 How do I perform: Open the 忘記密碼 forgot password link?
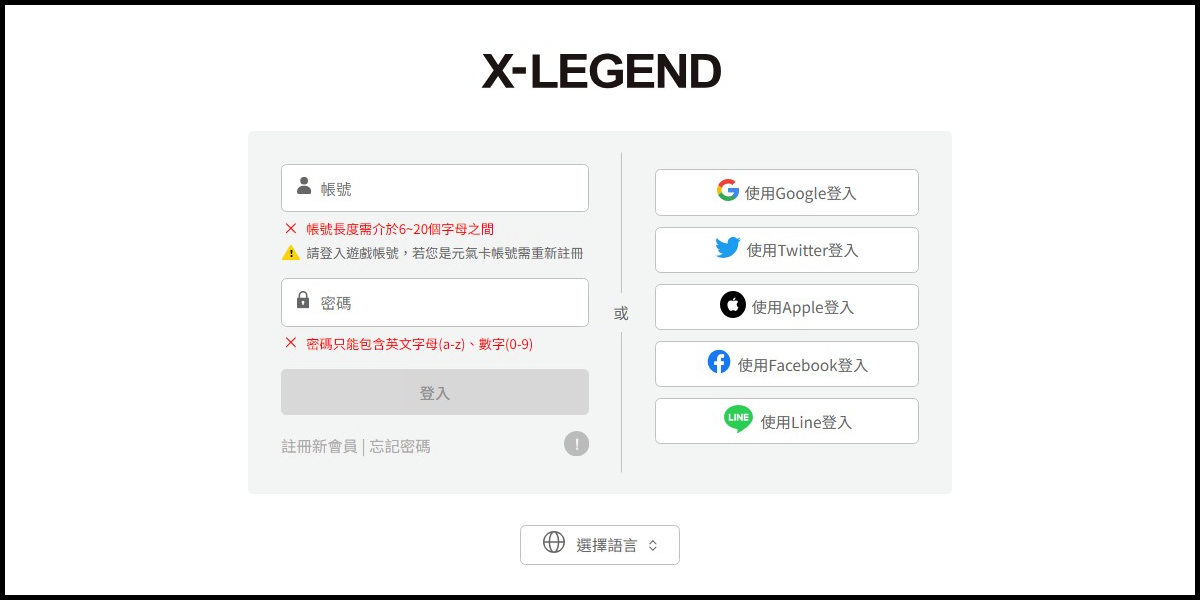point(400,446)
